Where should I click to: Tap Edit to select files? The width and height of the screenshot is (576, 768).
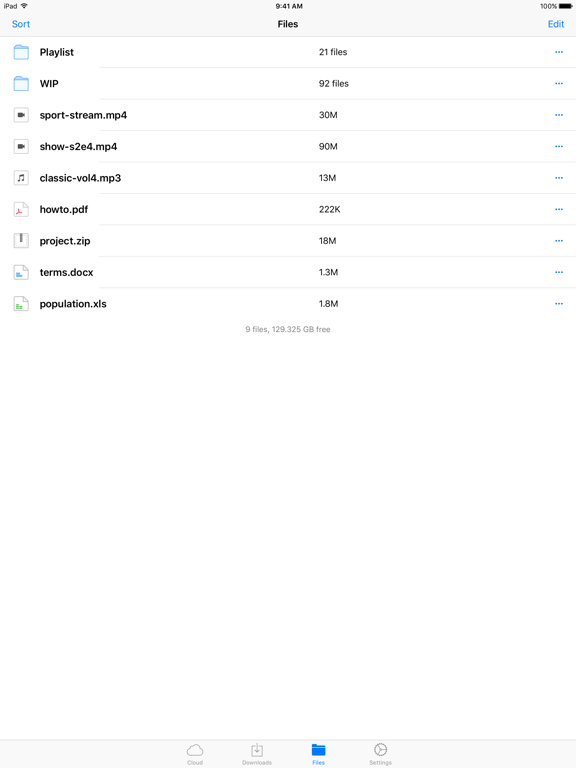pos(556,24)
